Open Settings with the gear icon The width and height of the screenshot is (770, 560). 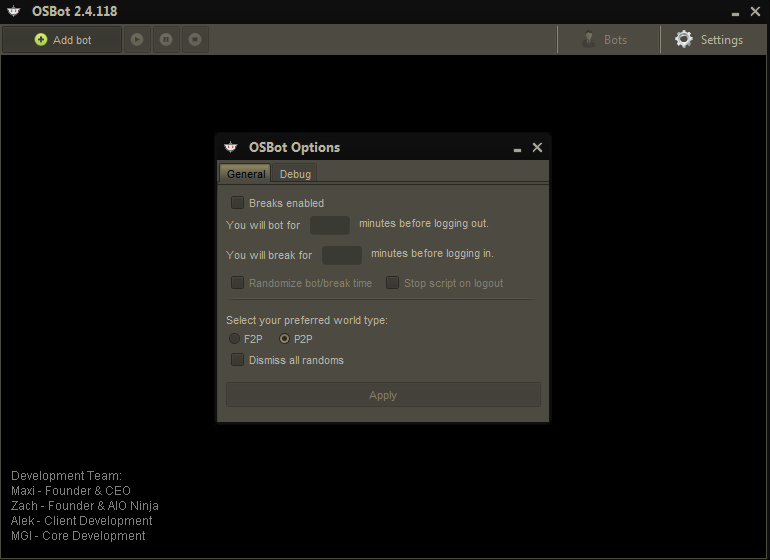tap(709, 40)
